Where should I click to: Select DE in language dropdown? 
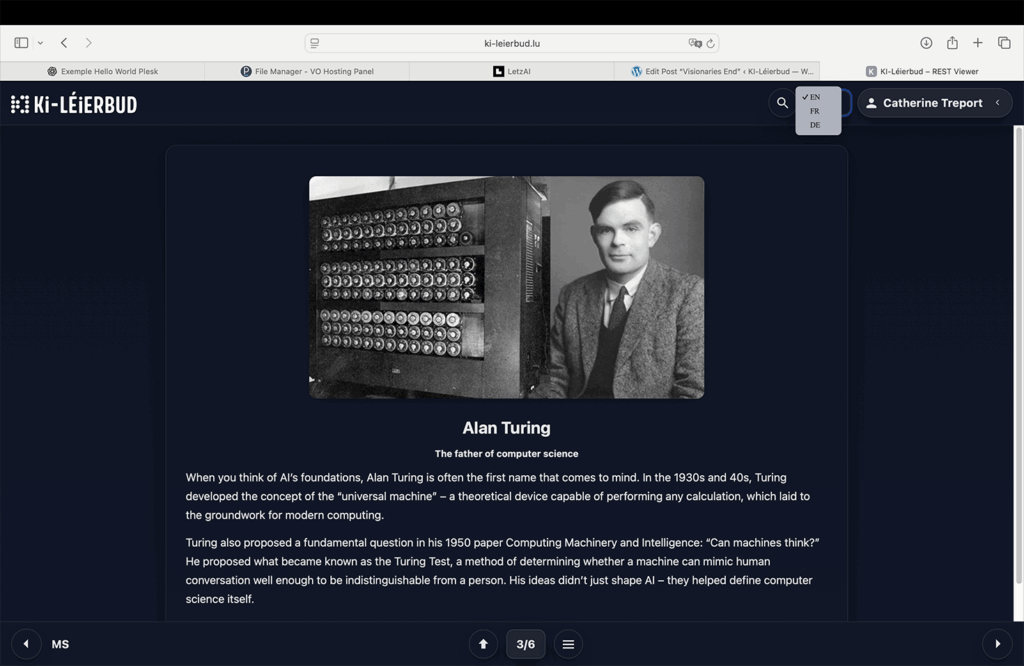815,125
